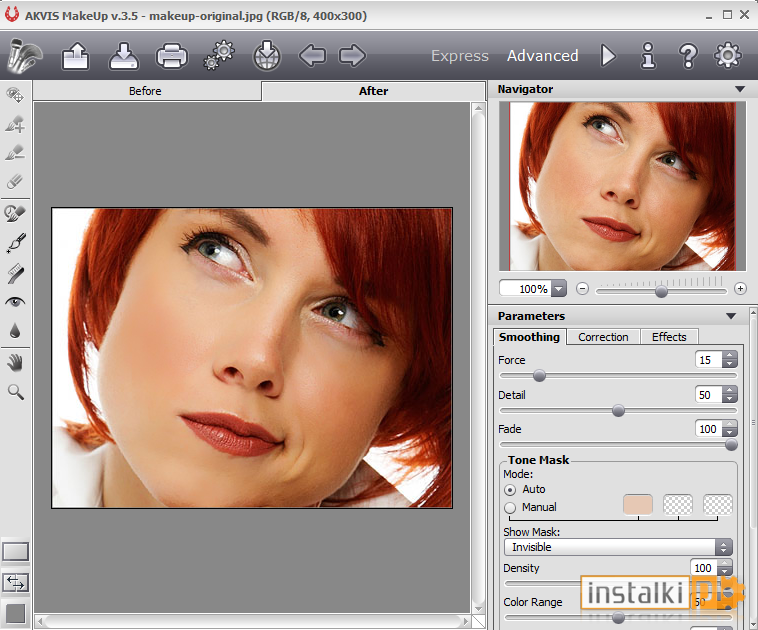This screenshot has height=630, width=758.
Task: Select the red eye removal tool
Action: click(x=15, y=302)
